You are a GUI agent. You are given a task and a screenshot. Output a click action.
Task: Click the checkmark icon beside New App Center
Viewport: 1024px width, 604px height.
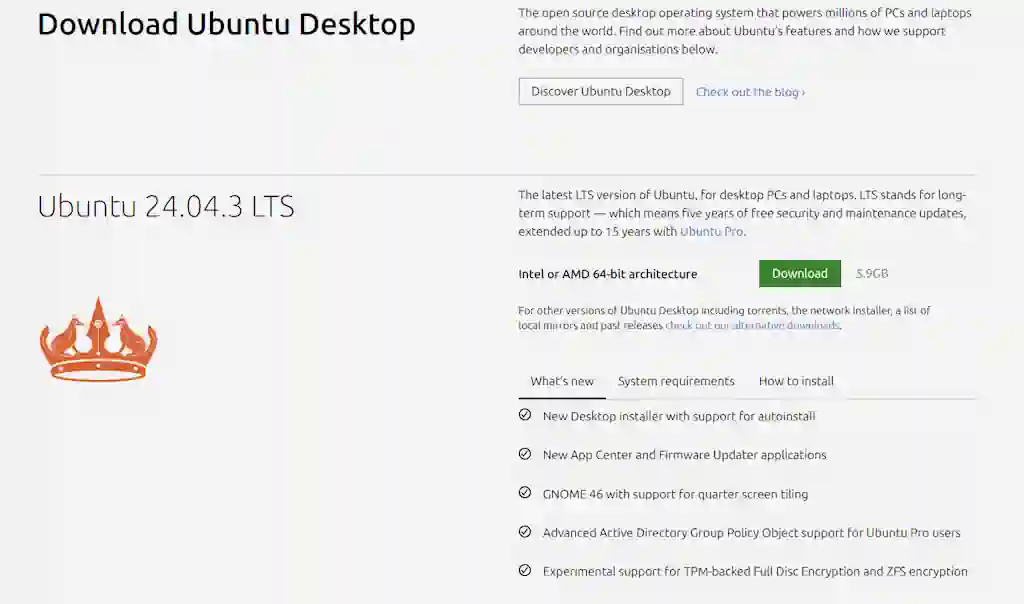(x=525, y=454)
